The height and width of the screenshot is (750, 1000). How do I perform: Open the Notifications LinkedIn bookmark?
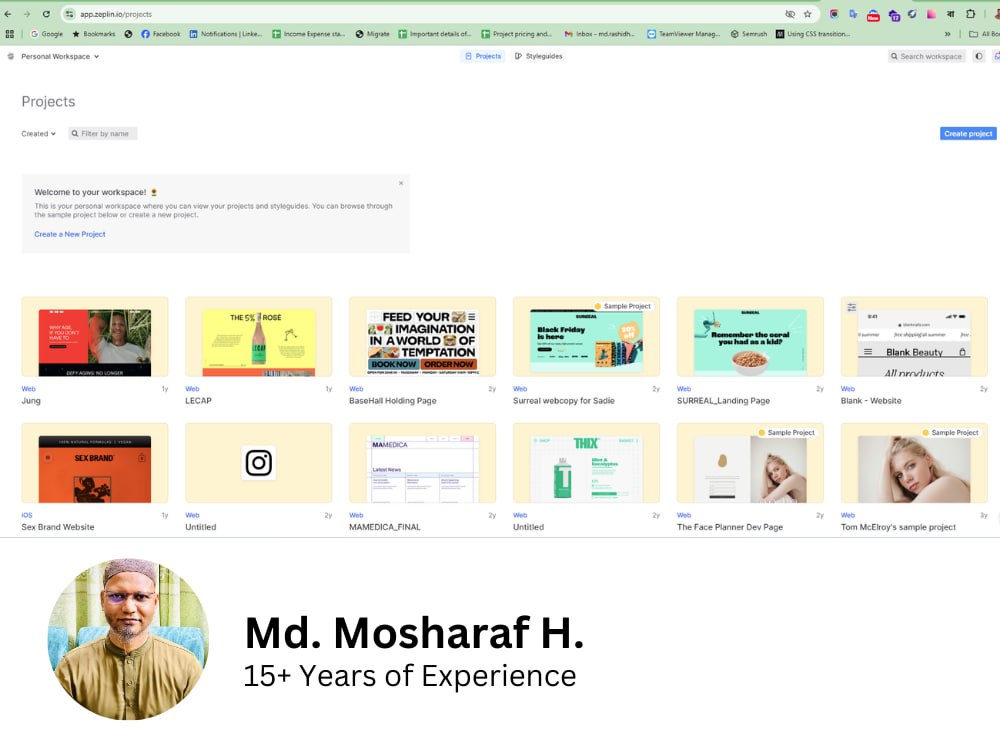[226, 34]
